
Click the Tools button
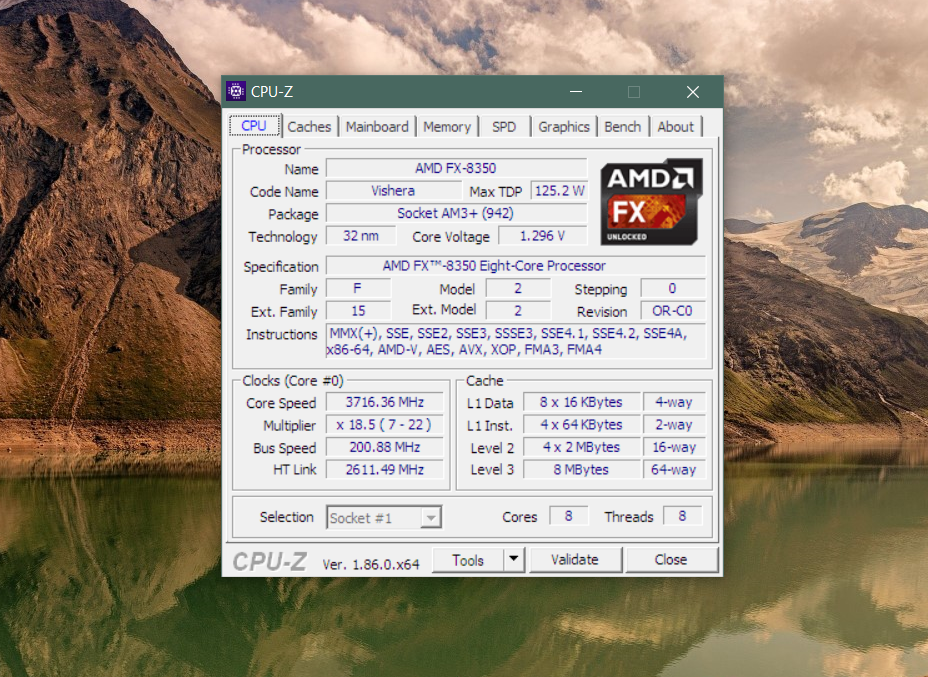(x=468, y=560)
